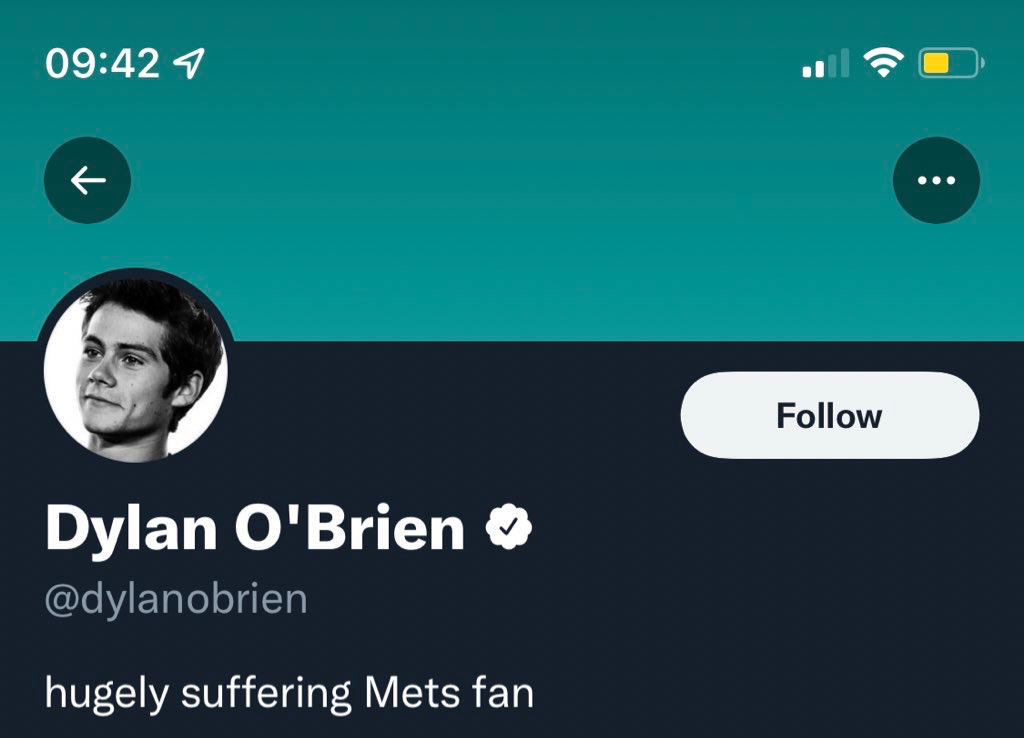Click the cellular signal bars indicator
The image size is (1024, 738).
[x=825, y=65]
